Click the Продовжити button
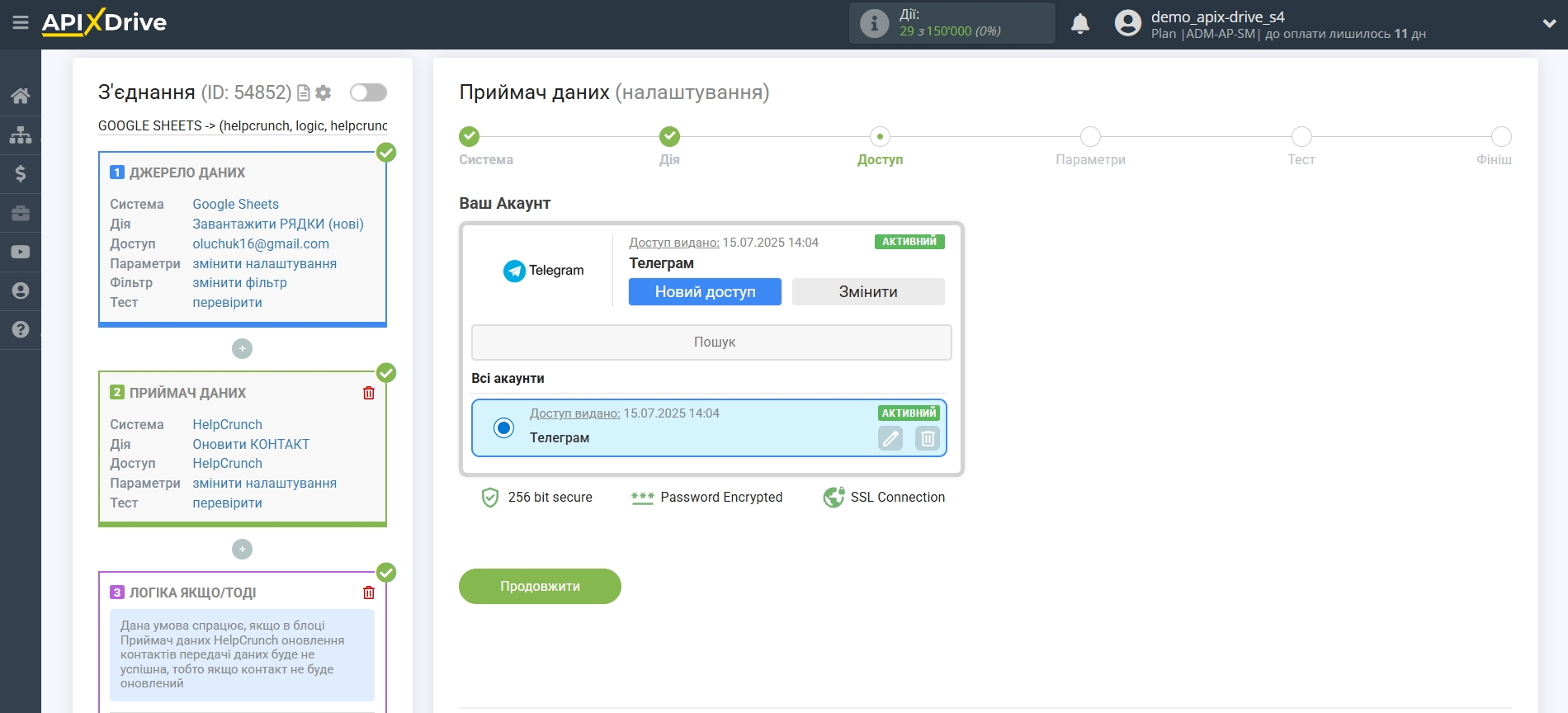1568x713 pixels. click(x=540, y=586)
